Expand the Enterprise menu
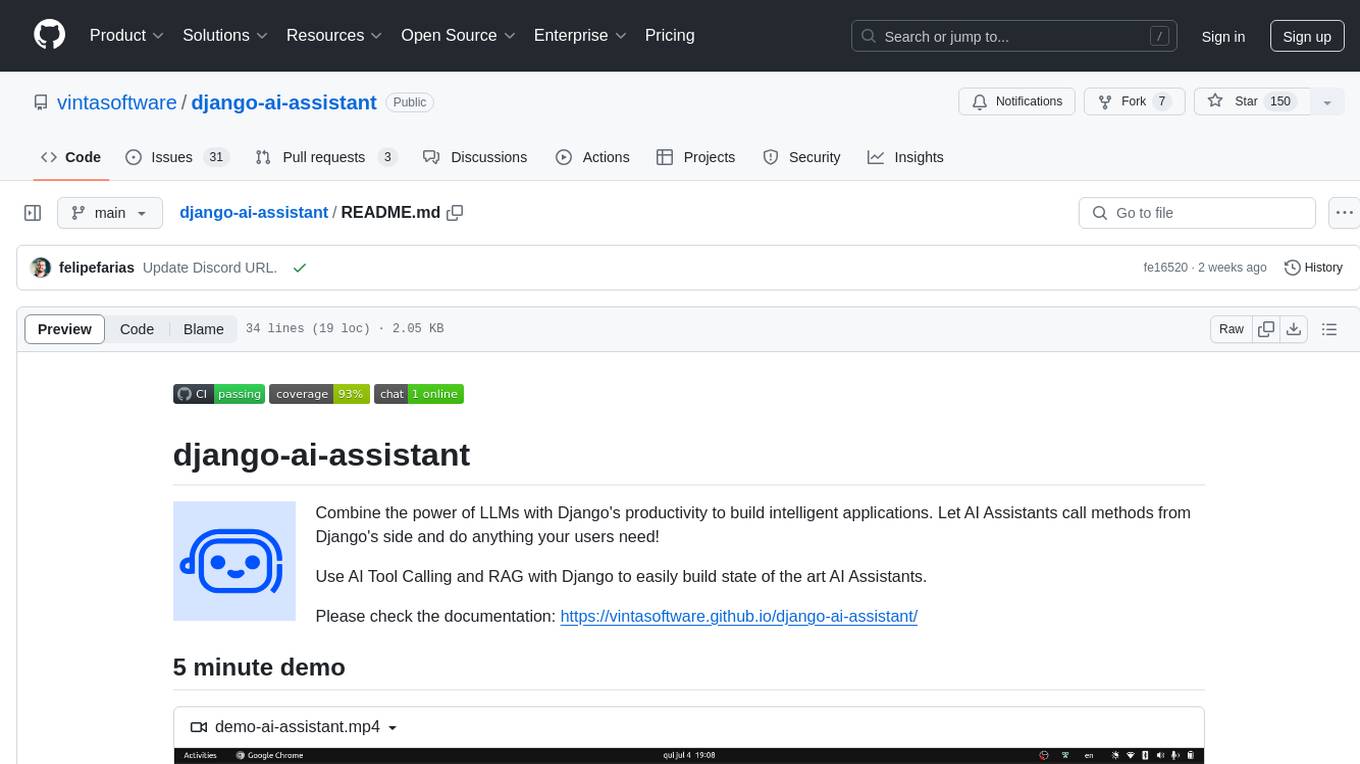Image resolution: width=1360 pixels, height=764 pixels. [x=580, y=35]
